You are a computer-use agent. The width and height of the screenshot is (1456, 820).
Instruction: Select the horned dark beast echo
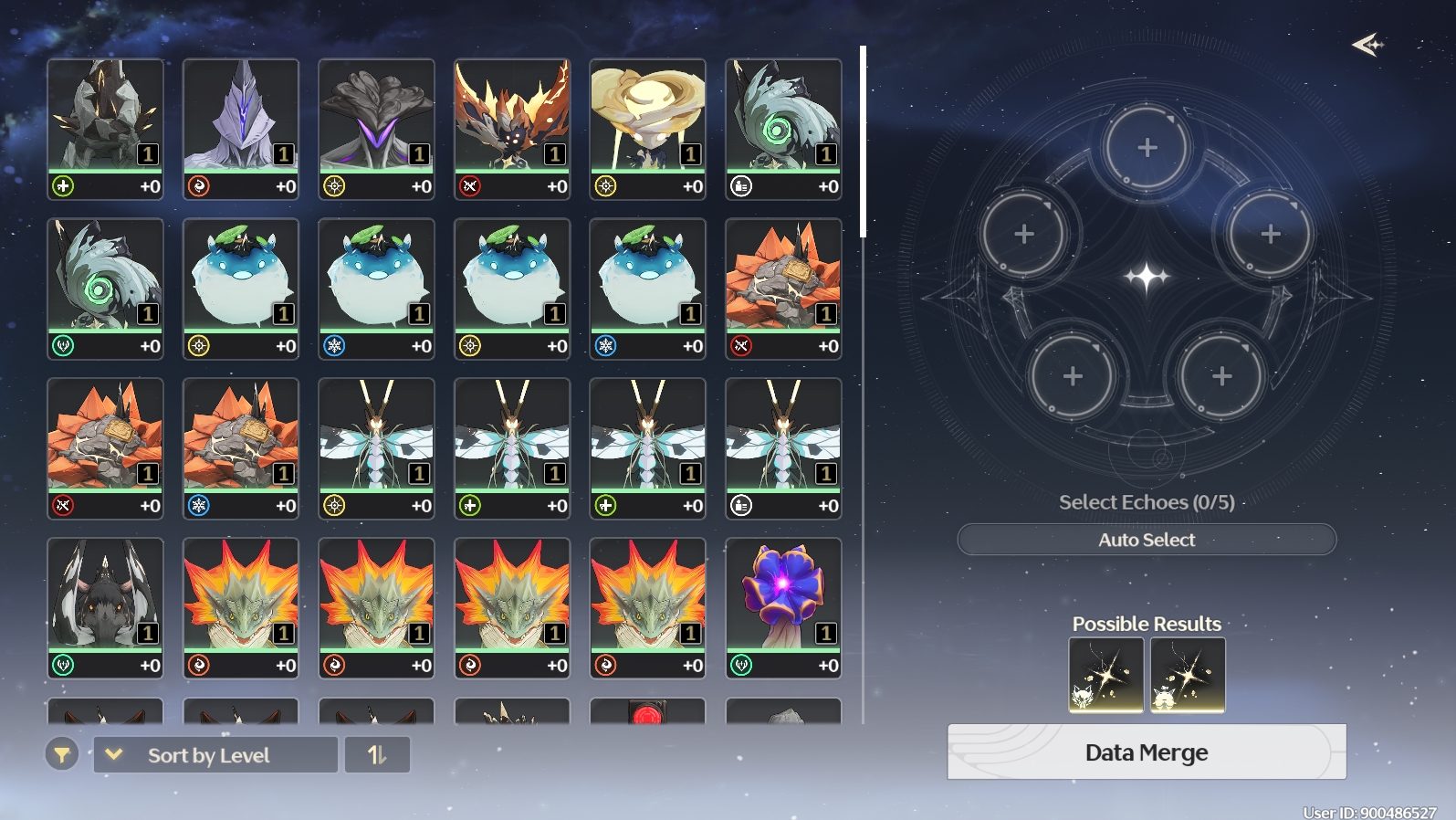105,608
